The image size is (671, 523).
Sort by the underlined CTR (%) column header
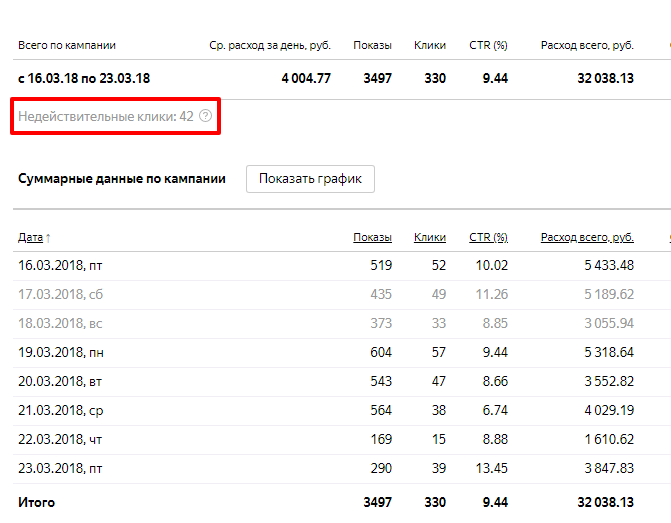[x=488, y=237]
